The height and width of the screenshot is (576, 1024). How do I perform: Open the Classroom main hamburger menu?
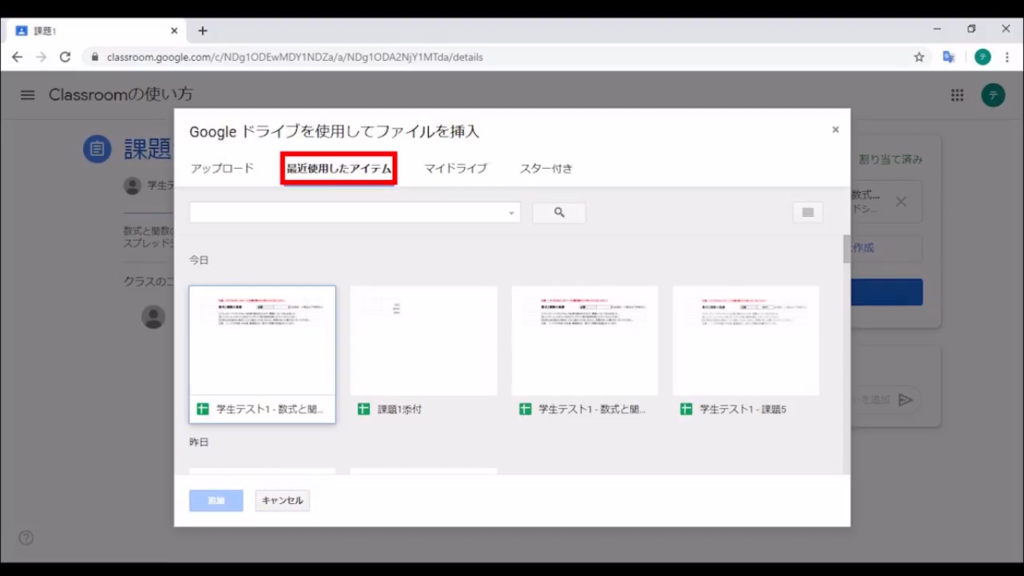[x=27, y=95]
